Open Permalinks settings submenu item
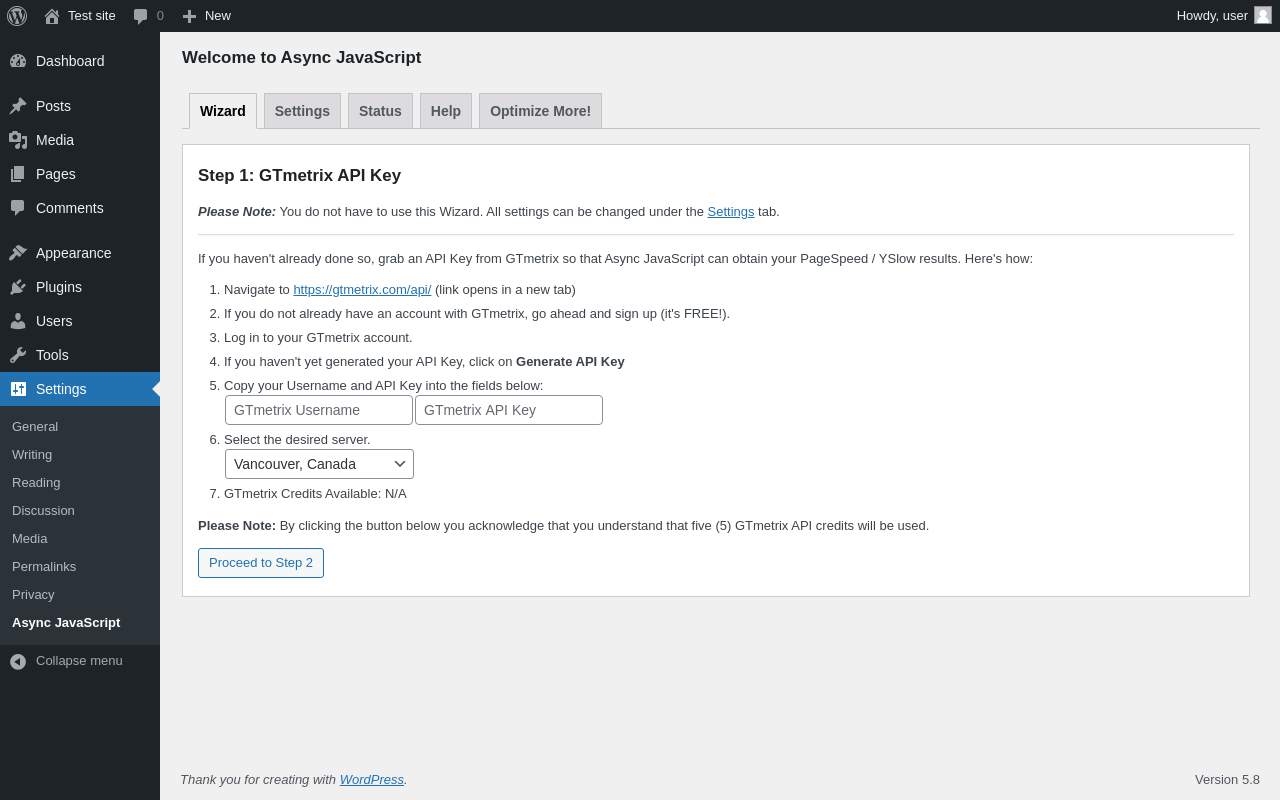 (44, 567)
